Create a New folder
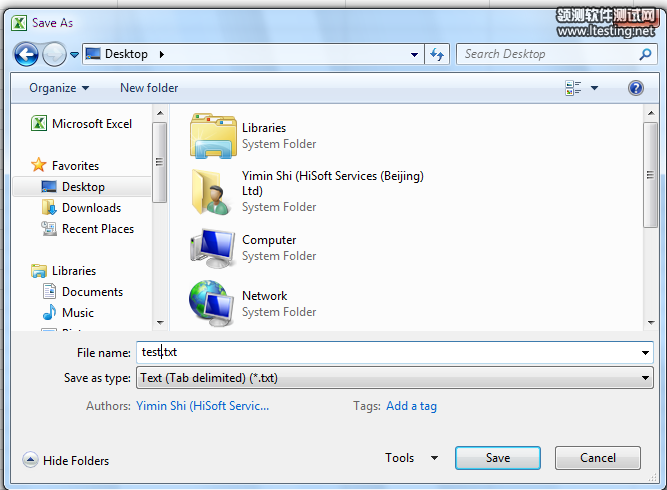The image size is (667, 490). [x=149, y=88]
